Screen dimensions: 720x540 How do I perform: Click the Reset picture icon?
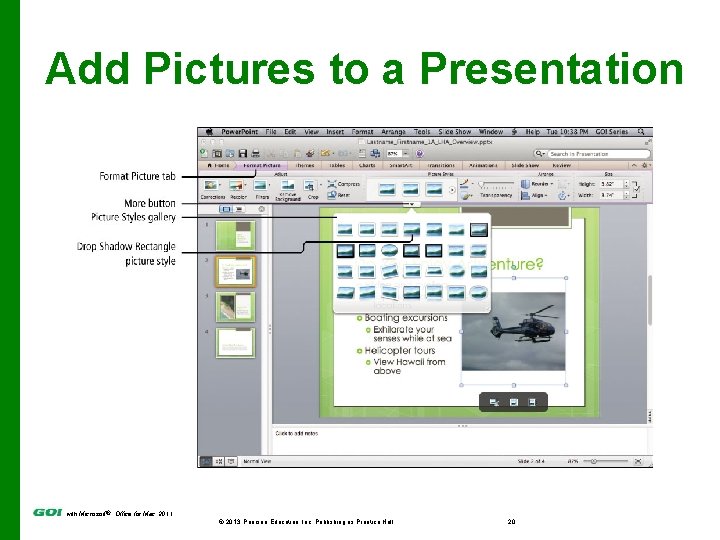(332, 195)
